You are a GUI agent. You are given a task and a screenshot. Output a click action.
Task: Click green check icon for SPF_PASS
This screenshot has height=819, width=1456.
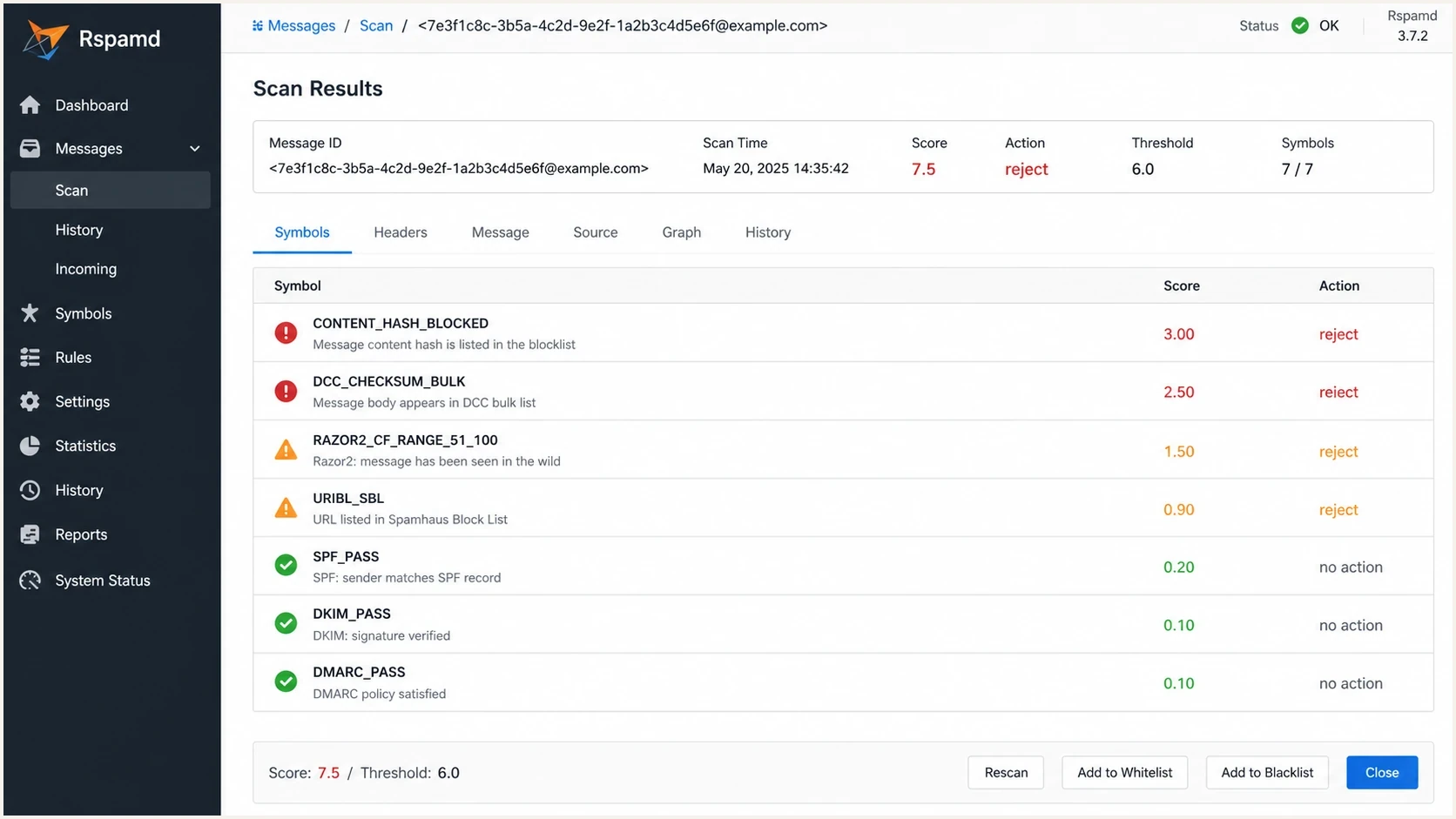click(x=286, y=566)
